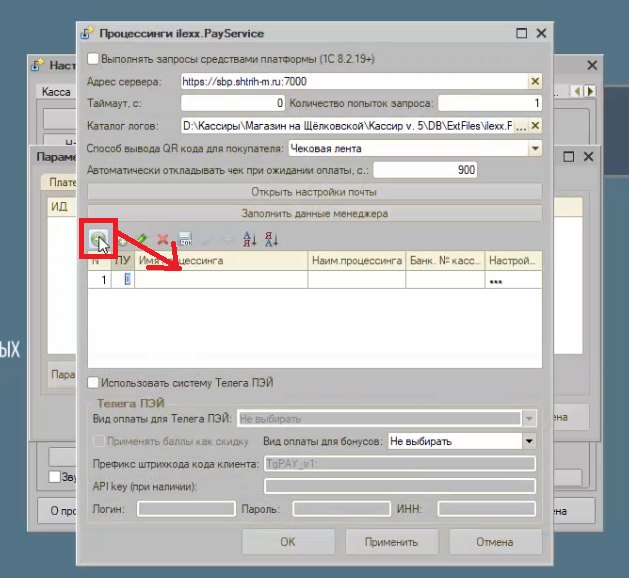Close background Настройки window
This screenshot has width=629, height=578.
coord(592,65)
